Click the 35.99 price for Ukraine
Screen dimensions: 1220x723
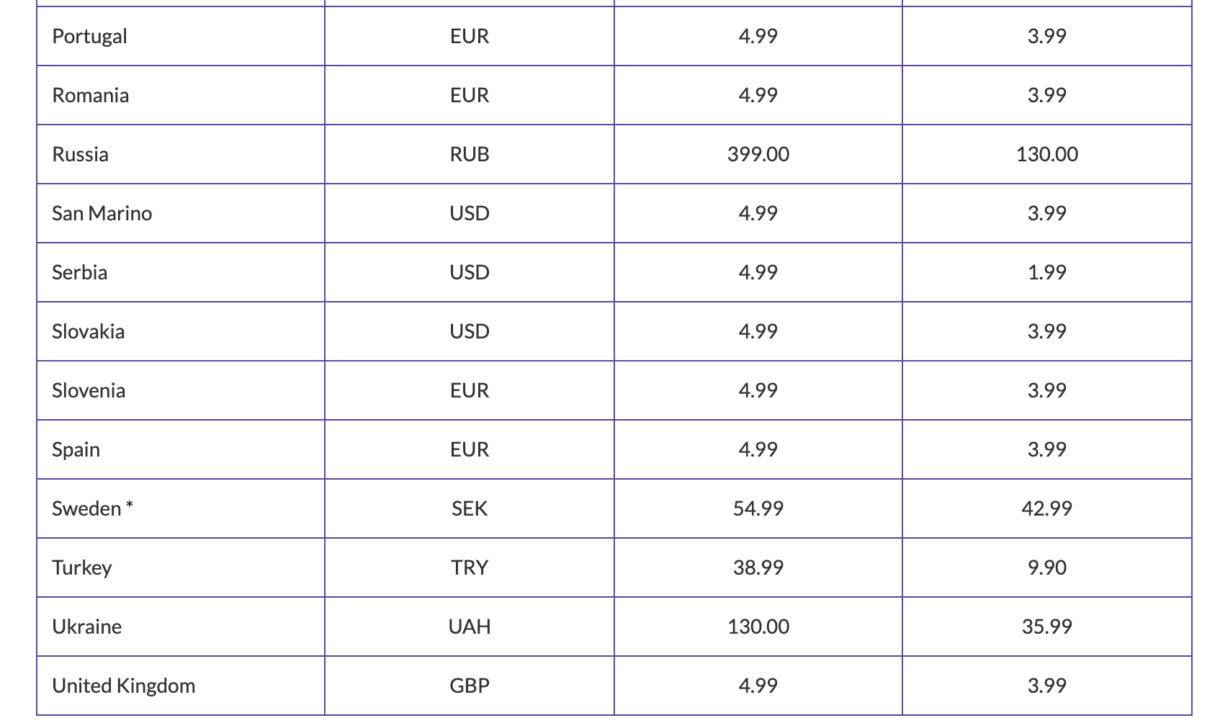pos(1047,626)
